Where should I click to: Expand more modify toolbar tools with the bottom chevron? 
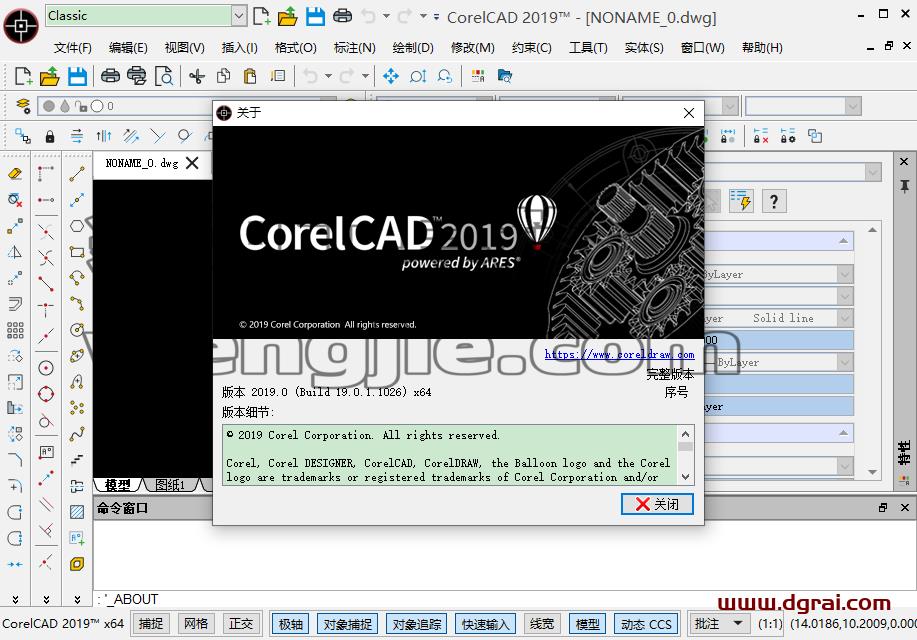click(15, 599)
